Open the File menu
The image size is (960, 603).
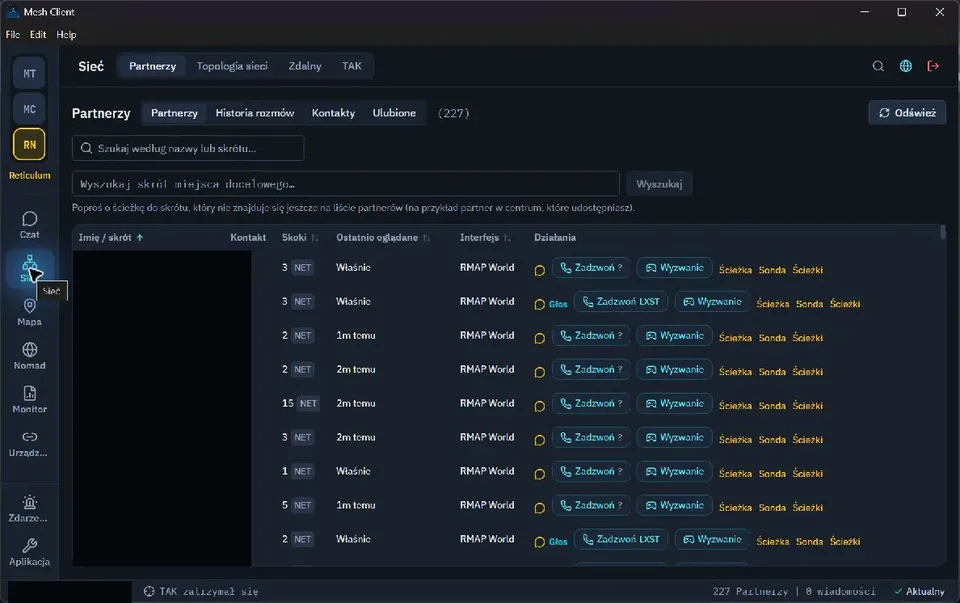coord(13,35)
